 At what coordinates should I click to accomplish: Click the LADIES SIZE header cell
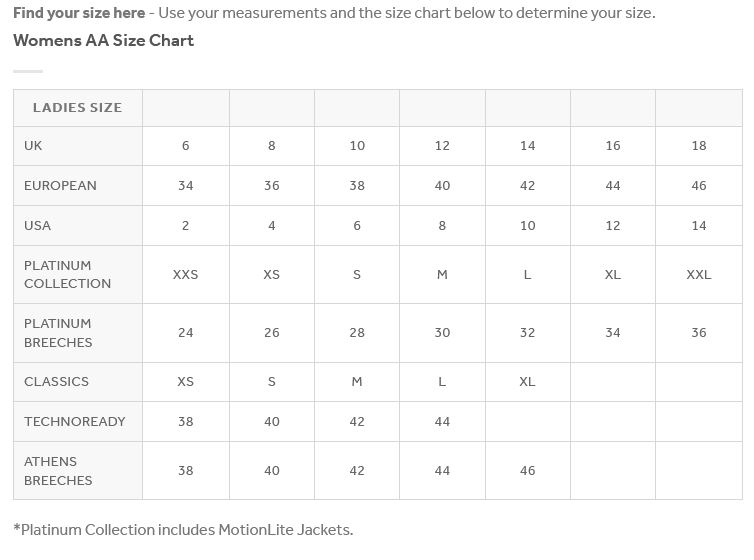(x=77, y=108)
